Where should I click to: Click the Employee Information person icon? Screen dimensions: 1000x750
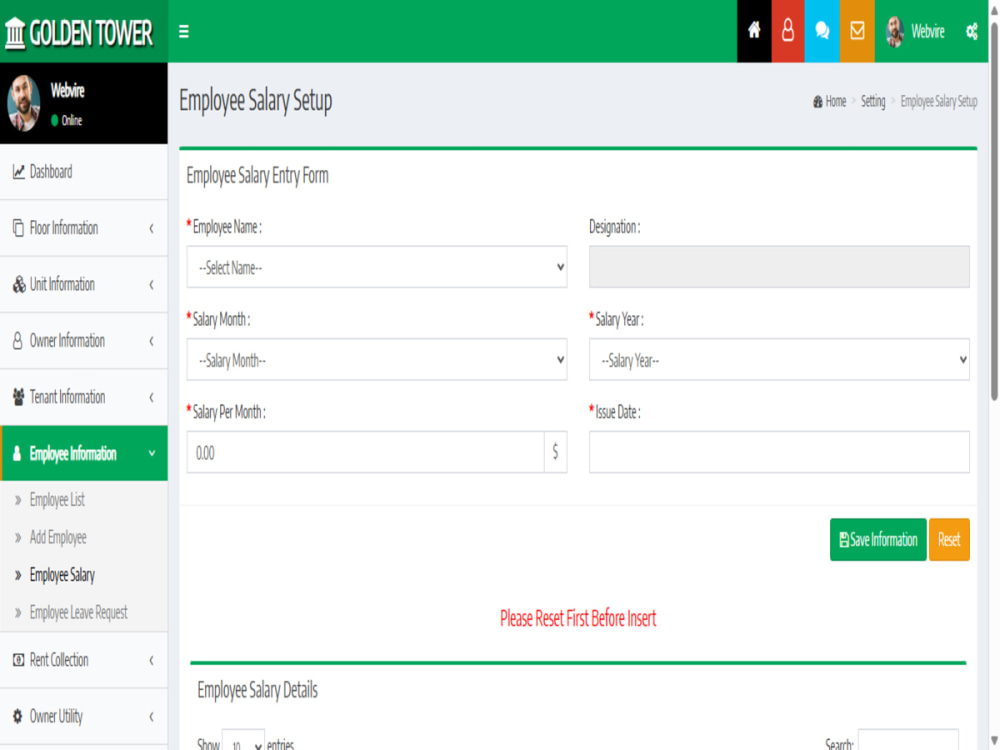point(17,453)
